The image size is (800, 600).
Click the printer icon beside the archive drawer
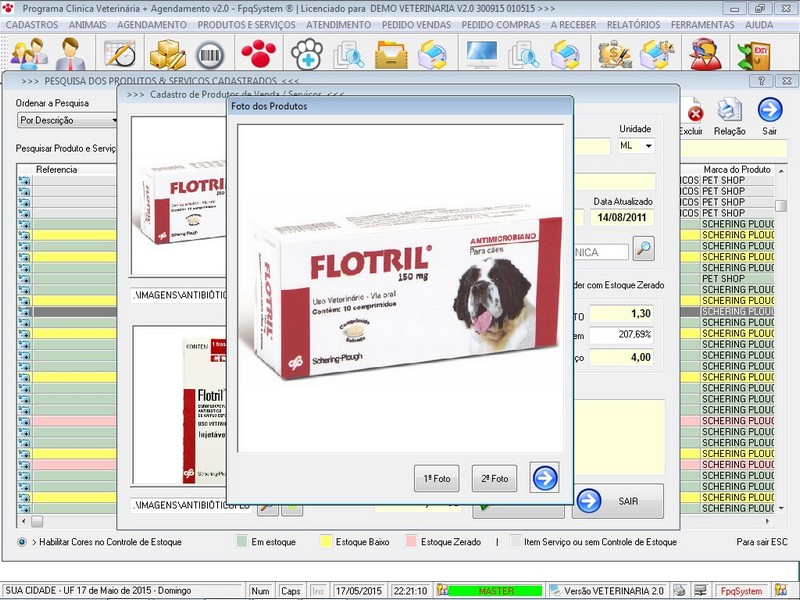[x=432, y=55]
